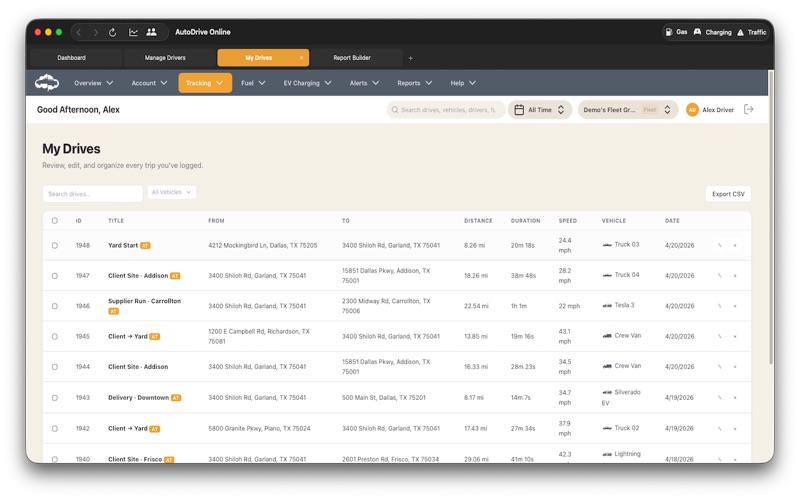The image size is (800, 500).
Task: Reload the page with the refresh icon
Action: click(112, 32)
